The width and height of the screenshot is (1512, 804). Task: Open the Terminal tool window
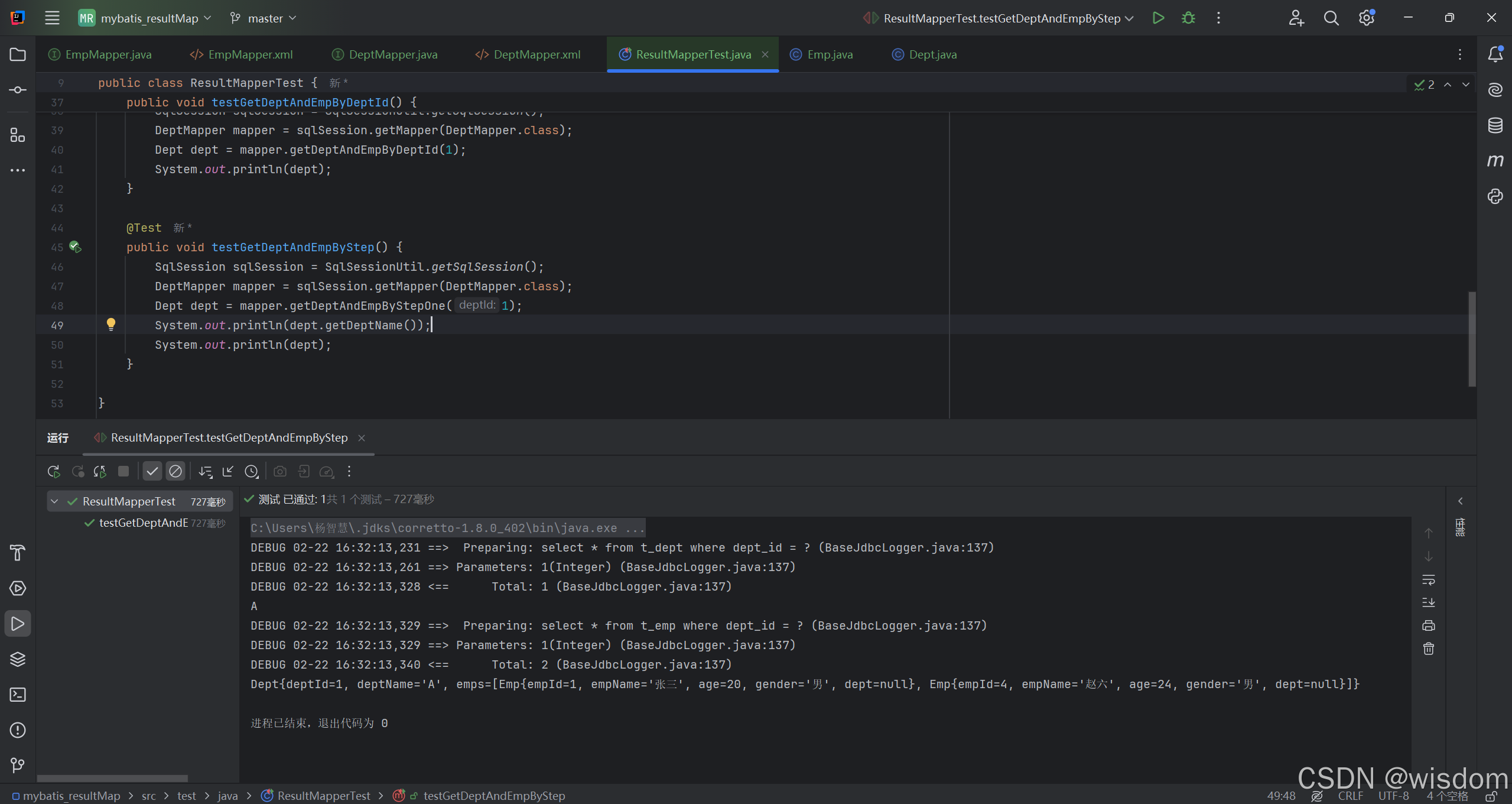click(18, 695)
